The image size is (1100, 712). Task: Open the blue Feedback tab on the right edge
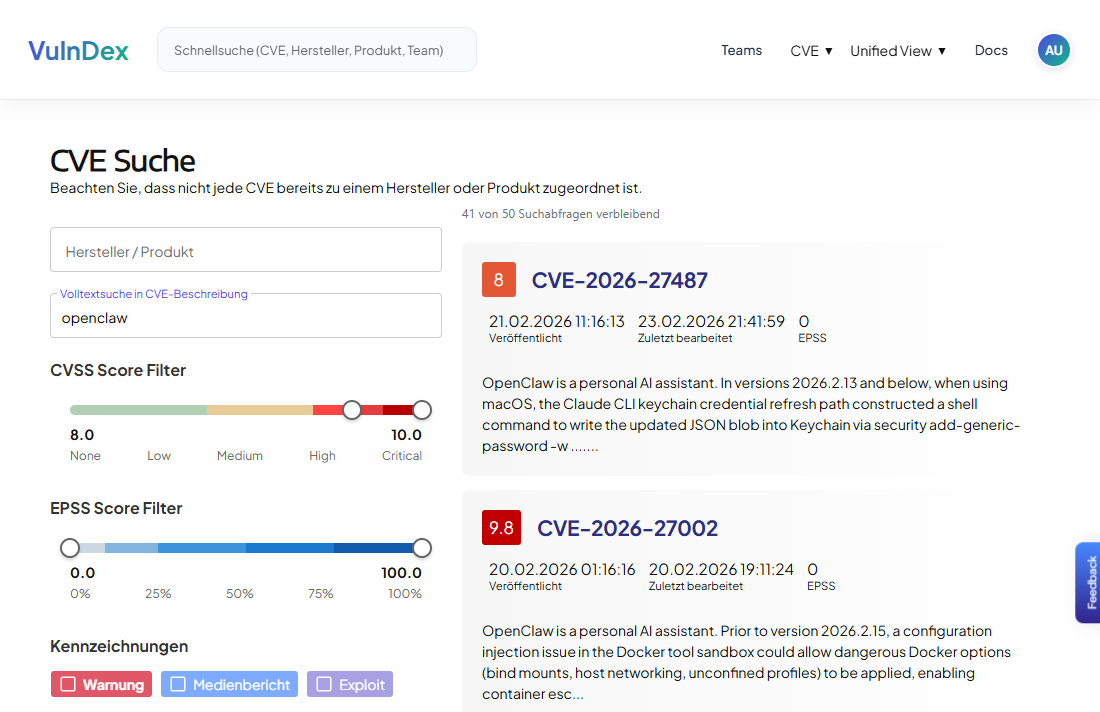tap(1091, 582)
